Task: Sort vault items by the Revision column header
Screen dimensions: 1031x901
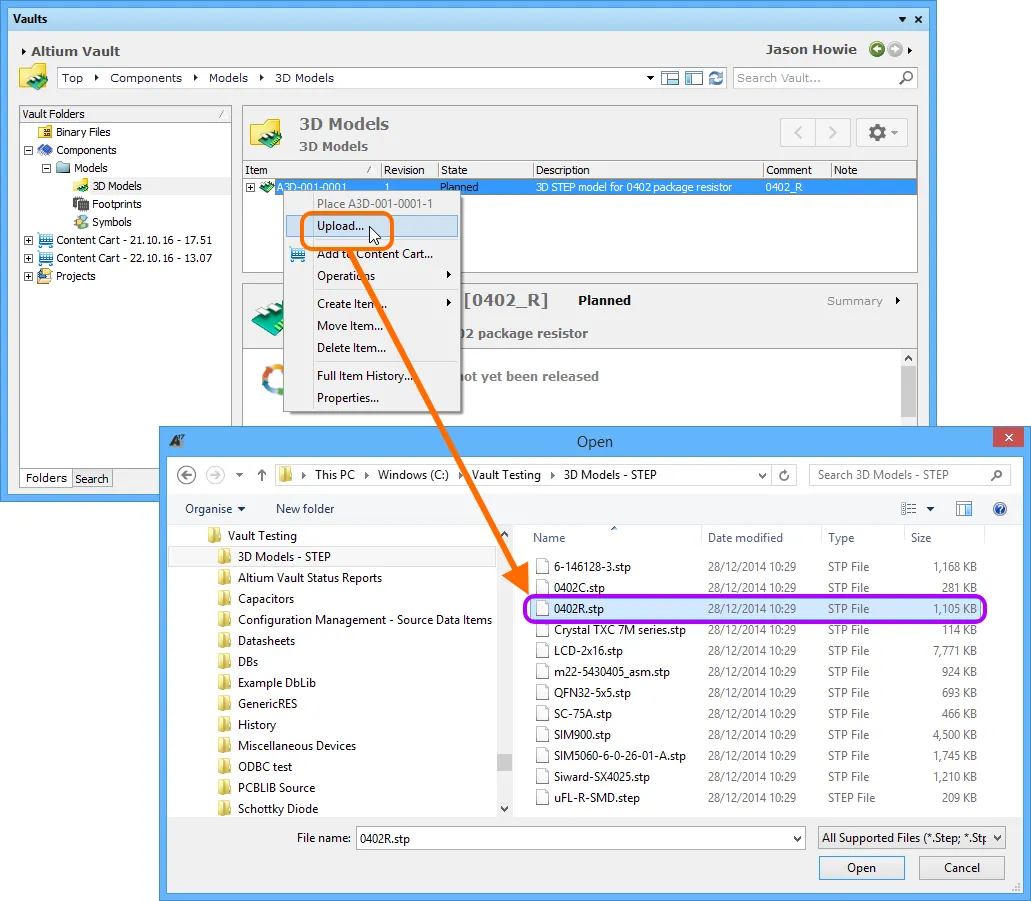Action: click(x=404, y=170)
